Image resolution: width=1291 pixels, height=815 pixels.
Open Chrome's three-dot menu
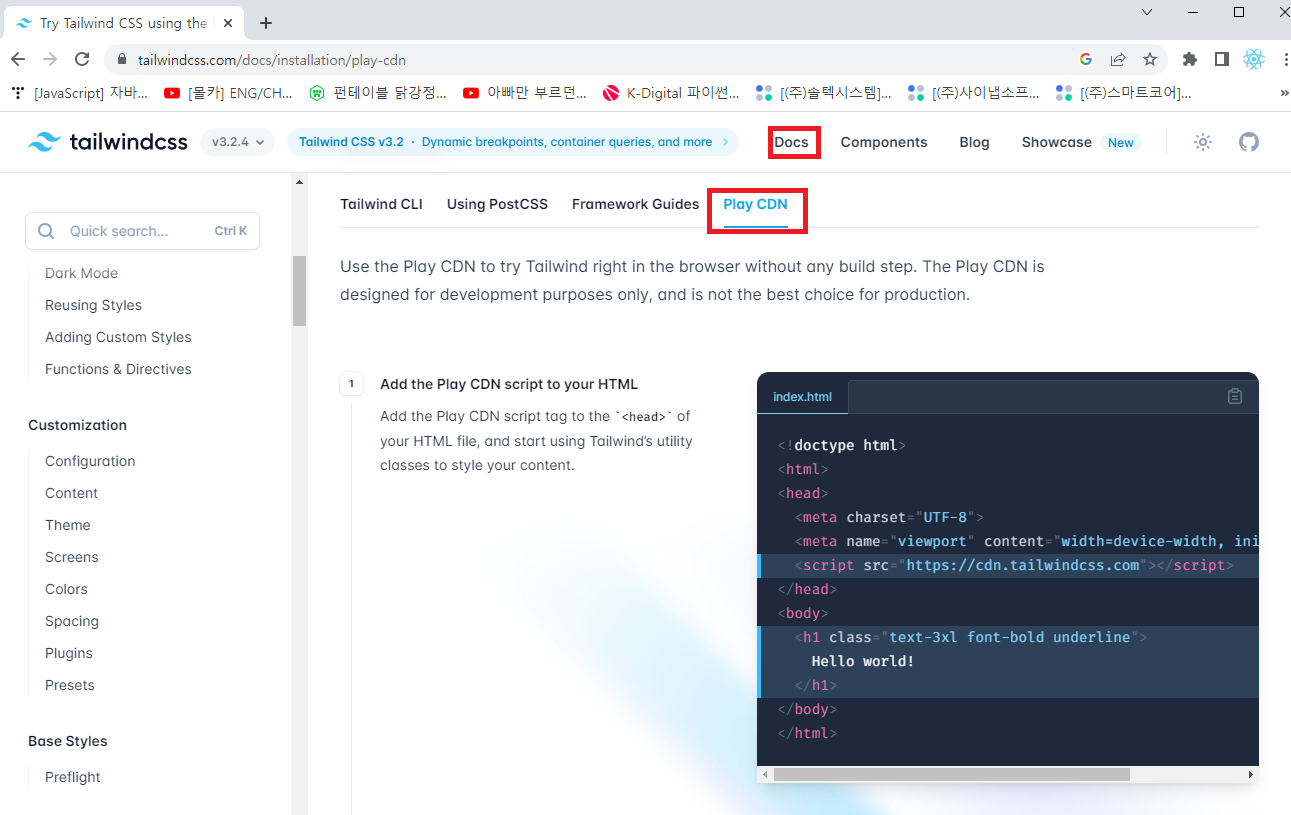pyautogui.click(x=1284, y=60)
